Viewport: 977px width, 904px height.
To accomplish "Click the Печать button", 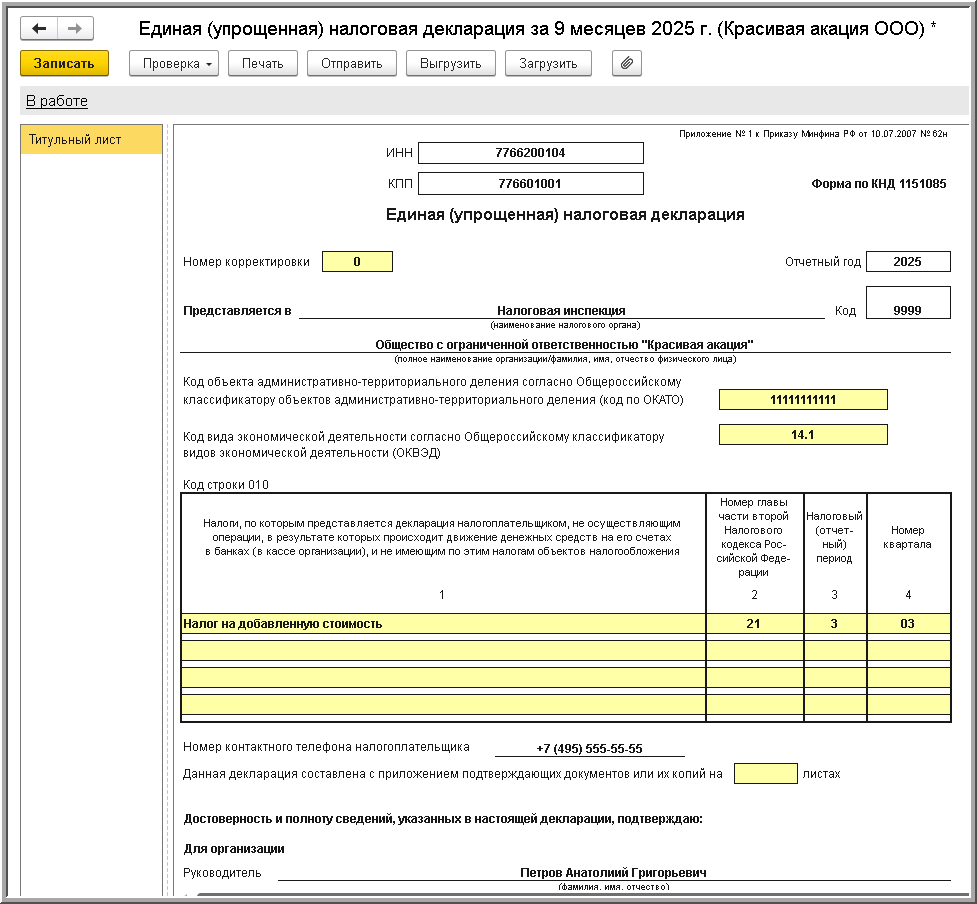I will pos(263,63).
